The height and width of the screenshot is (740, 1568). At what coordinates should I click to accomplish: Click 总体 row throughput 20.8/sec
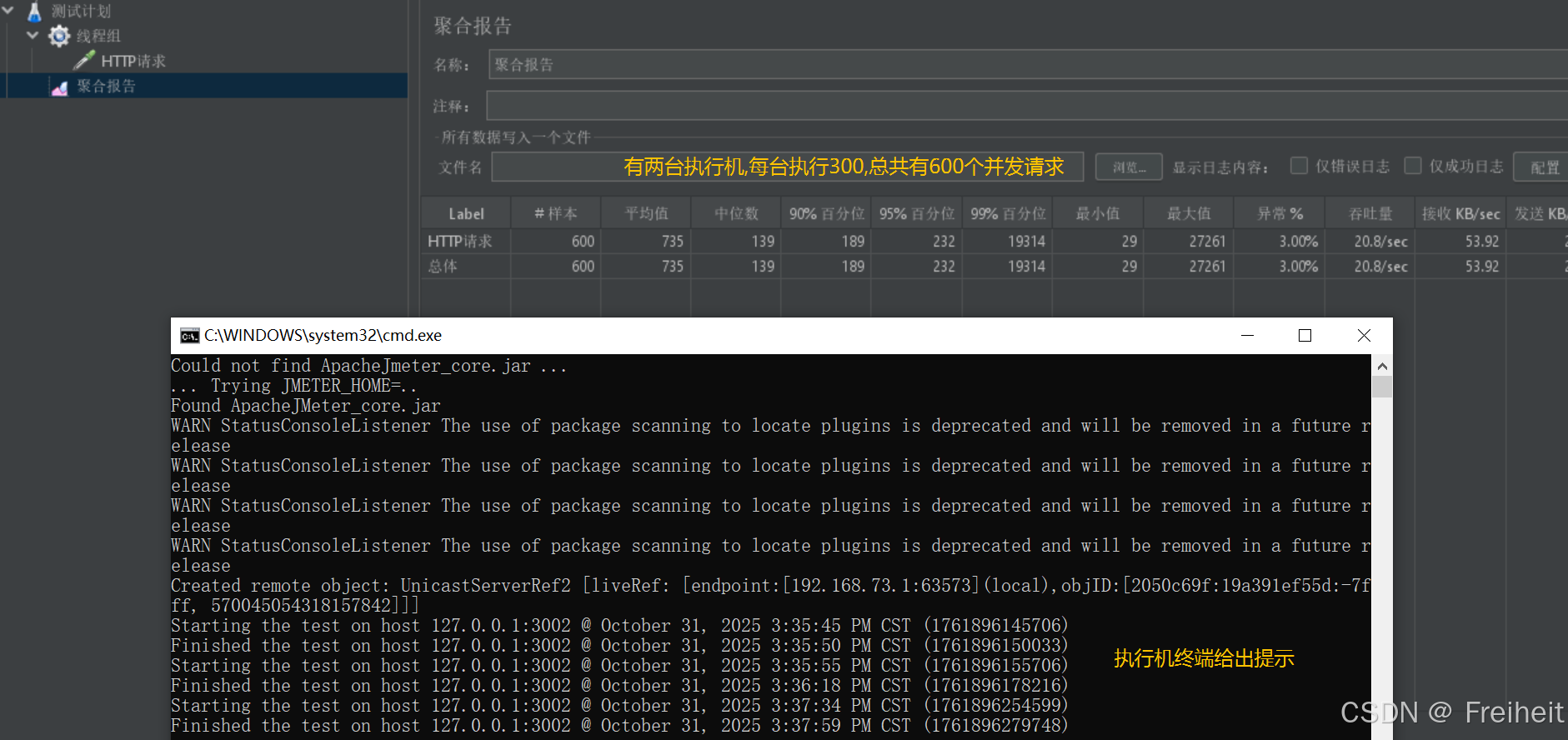coord(1370,267)
